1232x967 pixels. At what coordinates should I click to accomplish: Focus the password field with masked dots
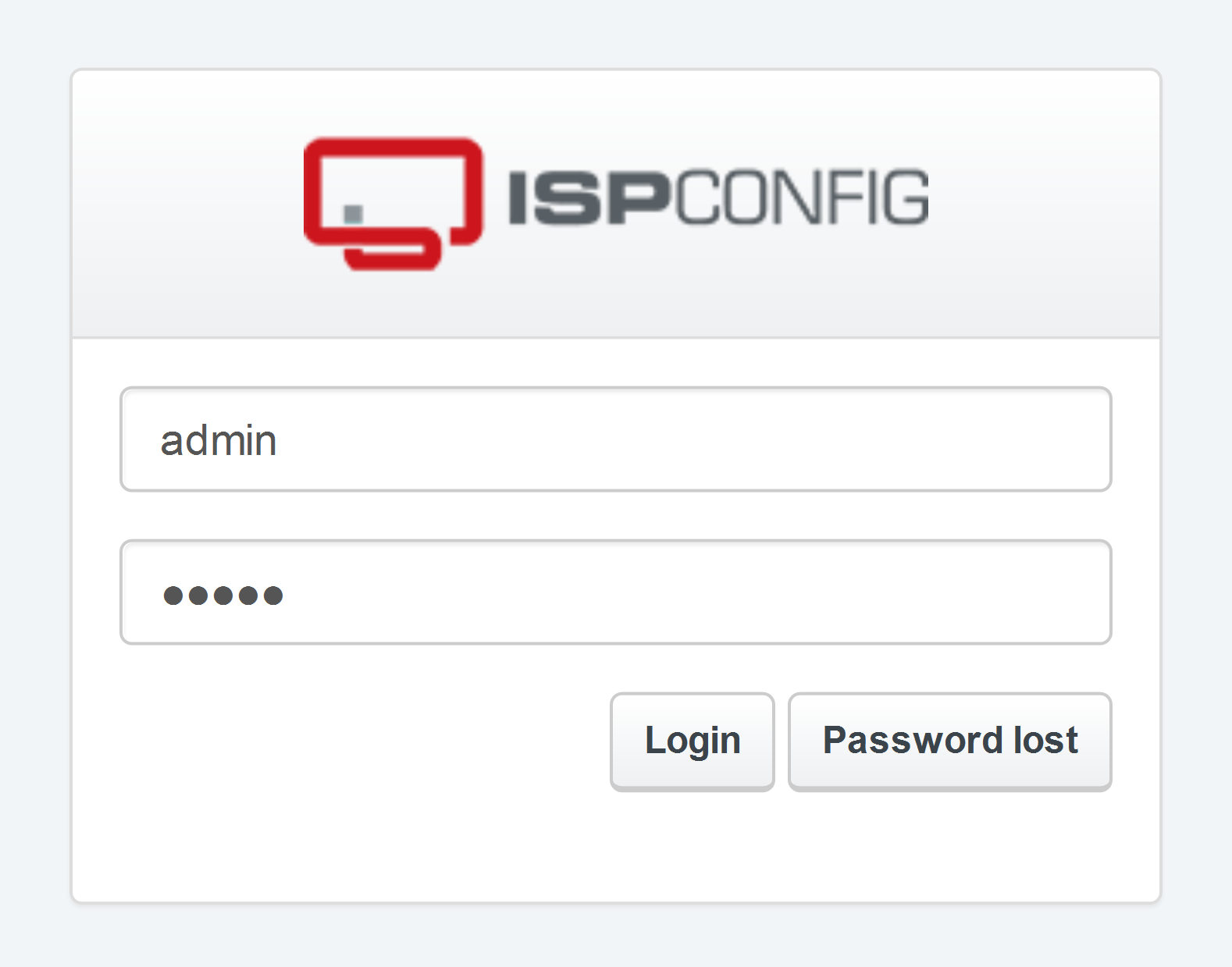coord(616,592)
